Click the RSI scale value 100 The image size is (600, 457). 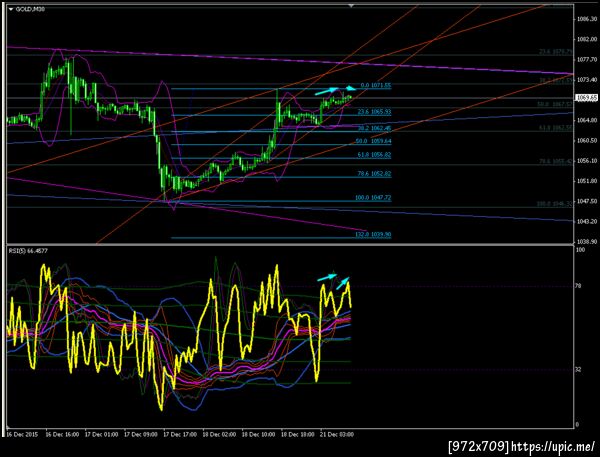click(580, 250)
